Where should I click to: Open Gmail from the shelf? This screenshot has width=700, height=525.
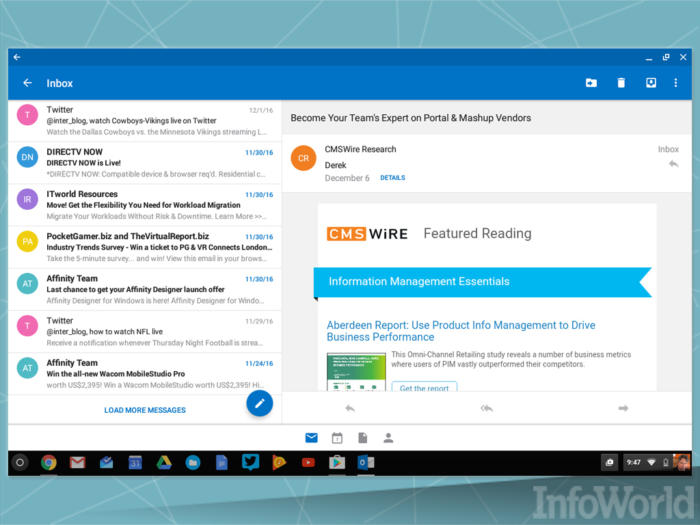(x=77, y=462)
